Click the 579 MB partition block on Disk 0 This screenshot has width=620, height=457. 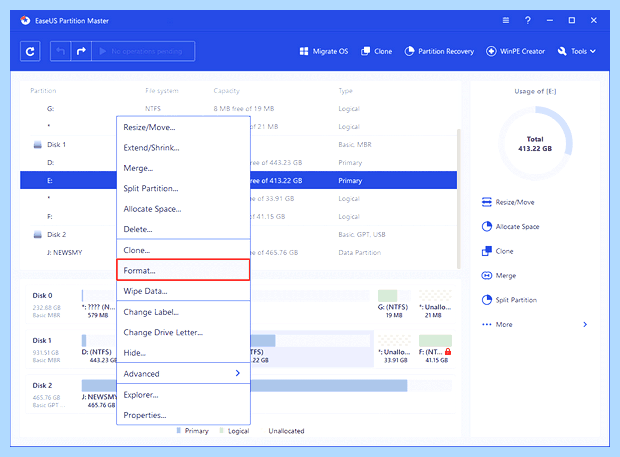(98, 304)
